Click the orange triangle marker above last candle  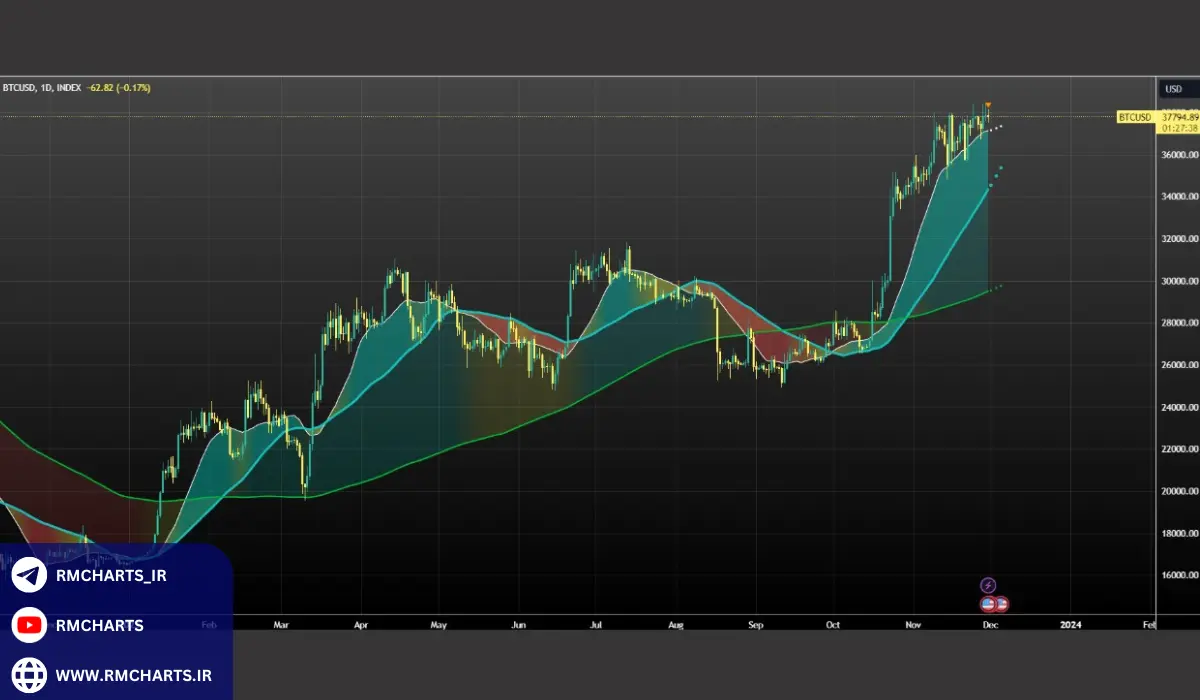click(x=988, y=105)
